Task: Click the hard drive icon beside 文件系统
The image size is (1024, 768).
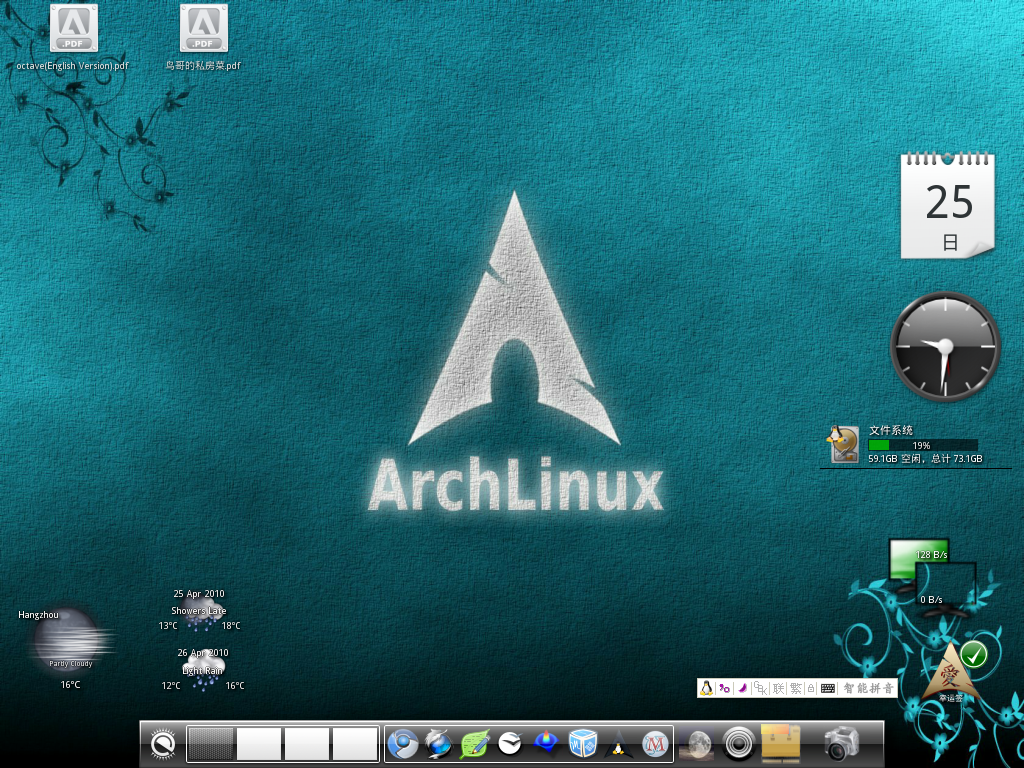Action: (843, 444)
